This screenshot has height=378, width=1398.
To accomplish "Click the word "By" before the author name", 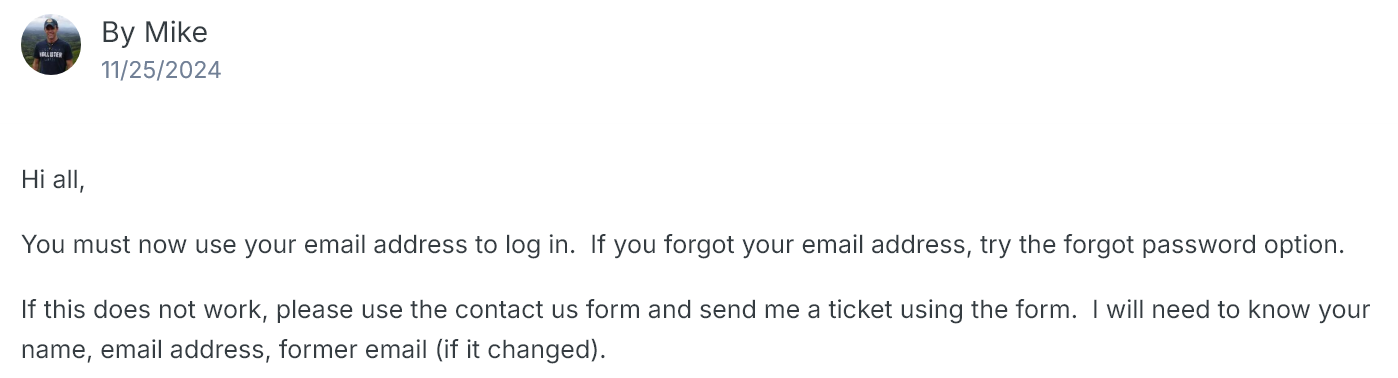I will pyautogui.click(x=119, y=33).
